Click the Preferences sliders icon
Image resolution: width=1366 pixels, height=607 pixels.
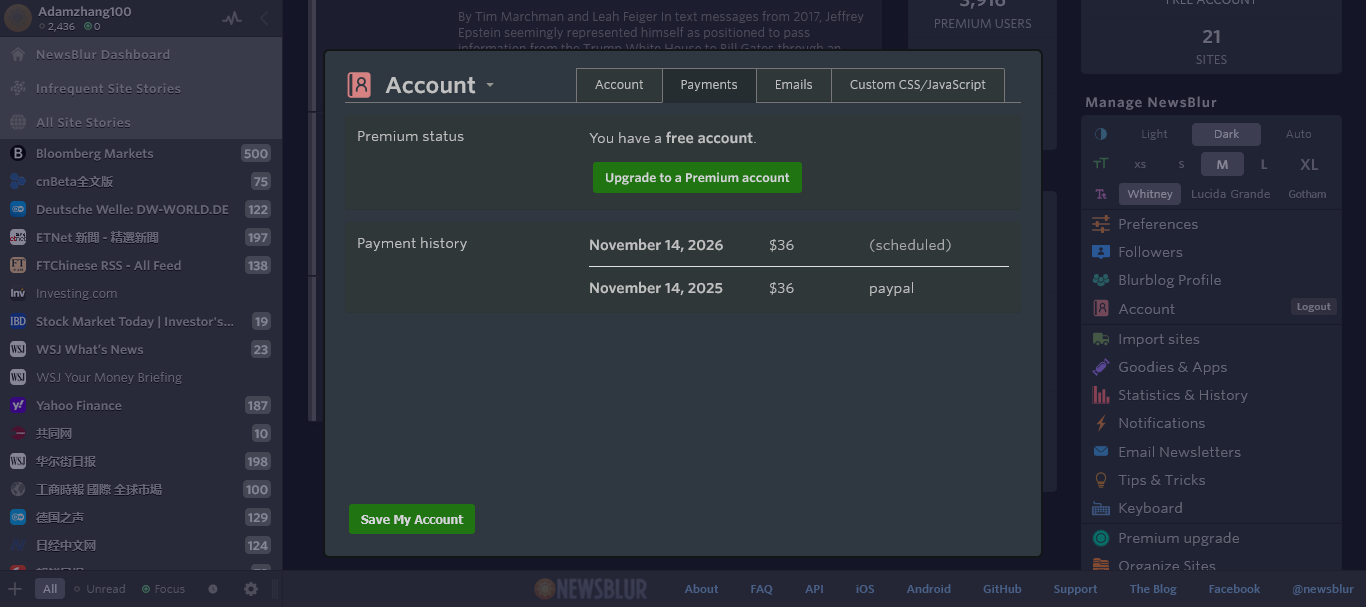pyautogui.click(x=1101, y=224)
